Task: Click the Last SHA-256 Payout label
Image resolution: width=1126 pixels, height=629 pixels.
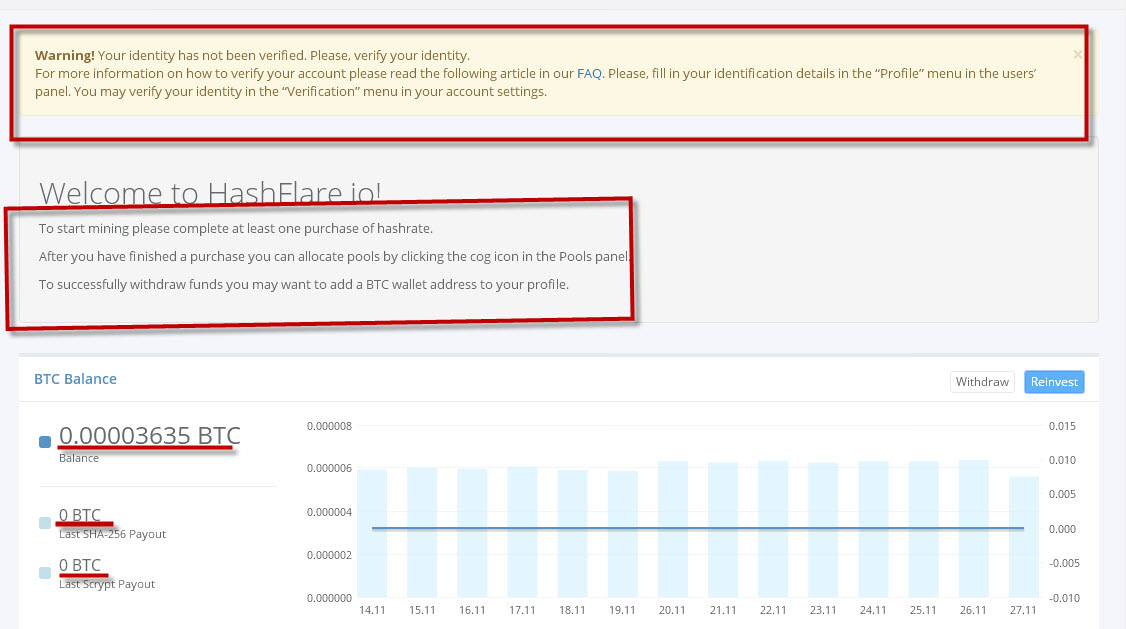Action: (x=112, y=534)
